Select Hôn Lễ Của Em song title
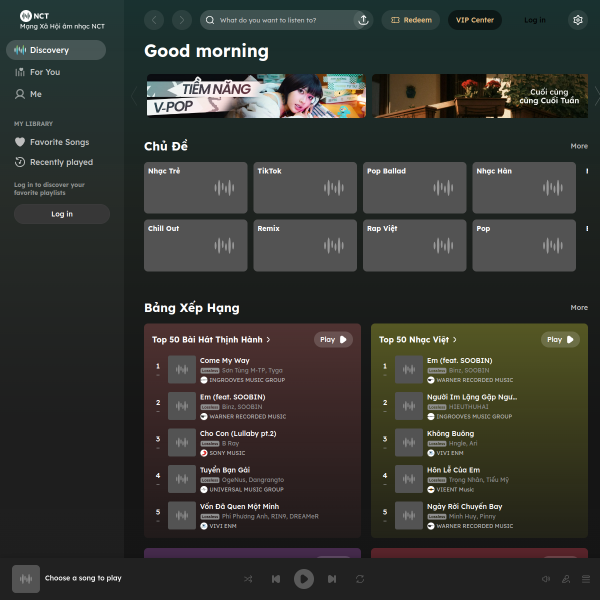This screenshot has height=600, width=600. [x=453, y=470]
